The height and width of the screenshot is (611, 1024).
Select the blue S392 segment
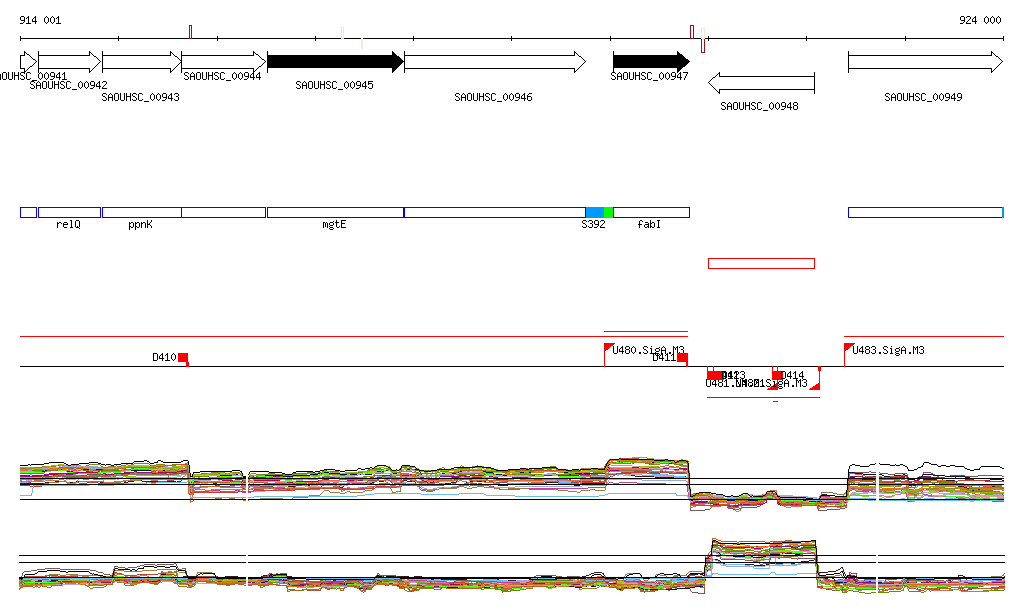[594, 212]
